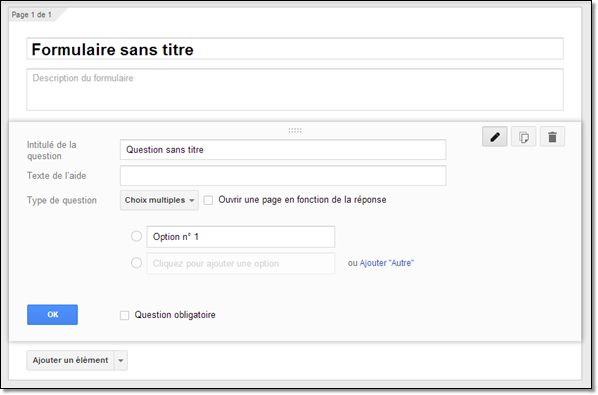This screenshot has height=395, width=598.
Task: Click the 'Intitulé de la question' label
Action: point(52,150)
